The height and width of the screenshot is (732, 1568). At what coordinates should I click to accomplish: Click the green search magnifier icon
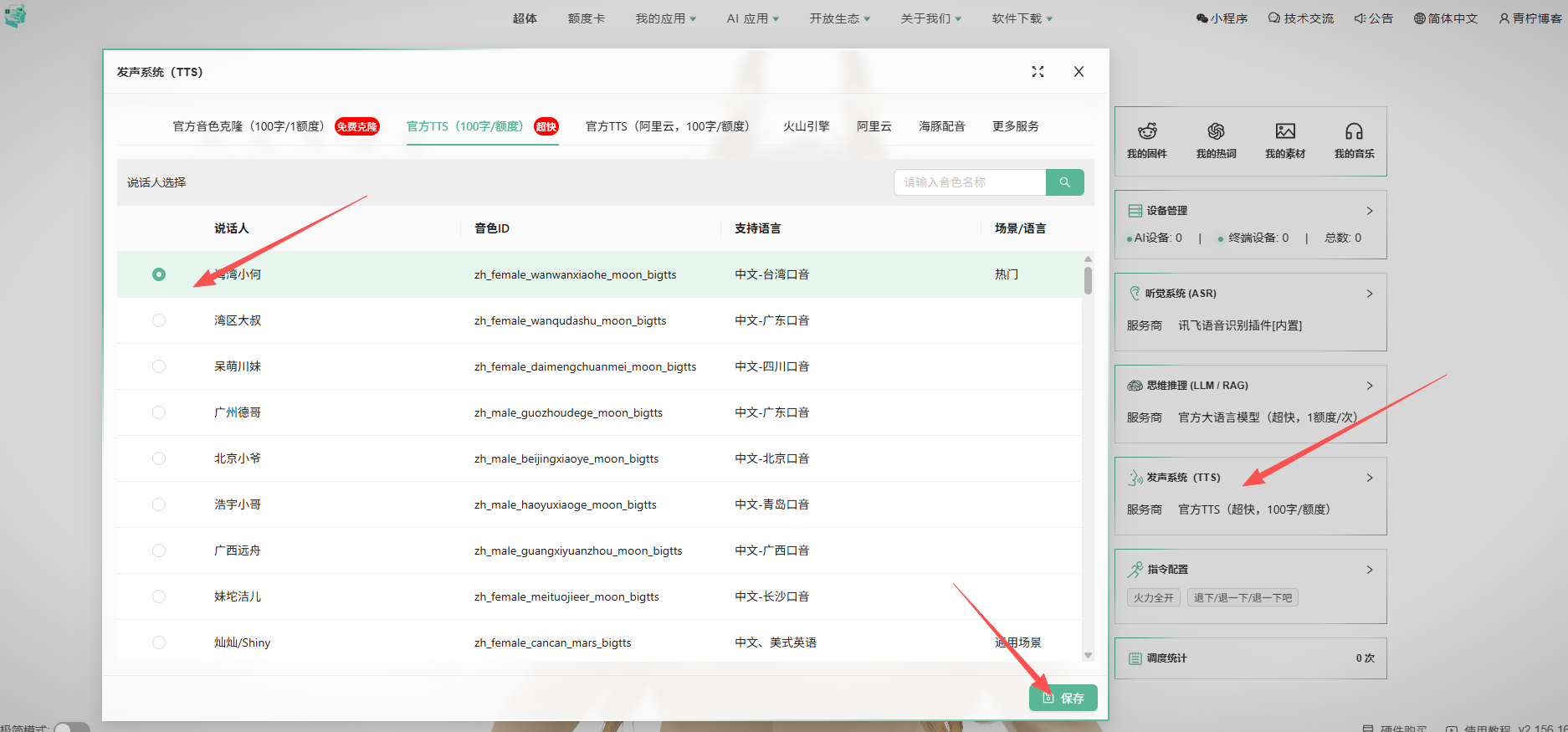coord(1064,182)
